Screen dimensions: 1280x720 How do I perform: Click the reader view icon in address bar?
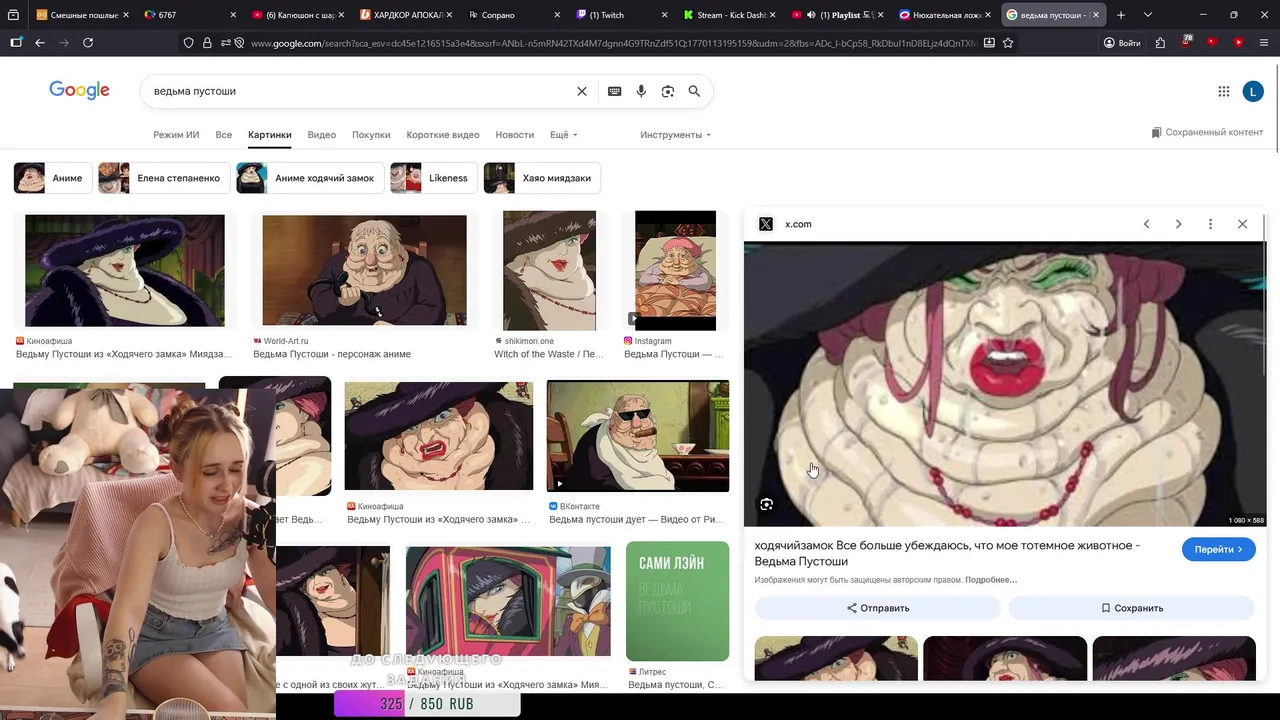coord(989,43)
